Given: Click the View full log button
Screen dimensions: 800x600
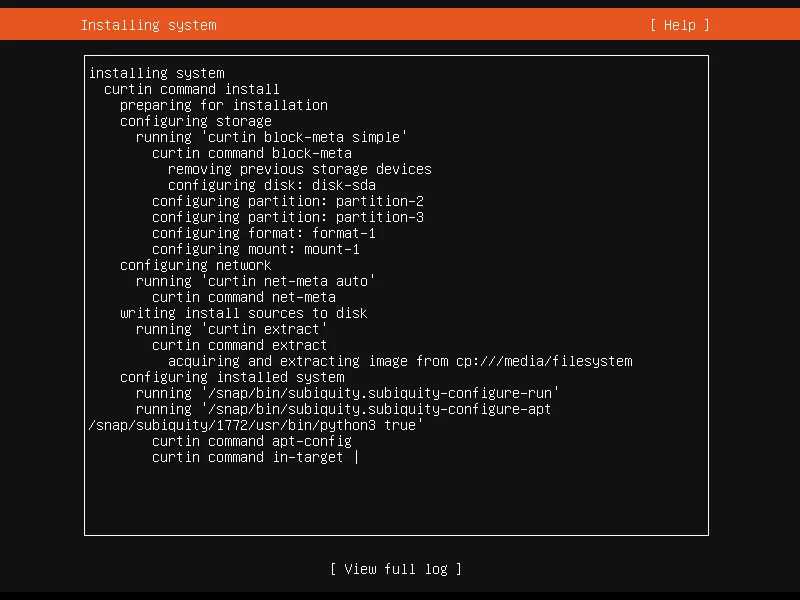Looking at the screenshot, I should pos(396,569).
